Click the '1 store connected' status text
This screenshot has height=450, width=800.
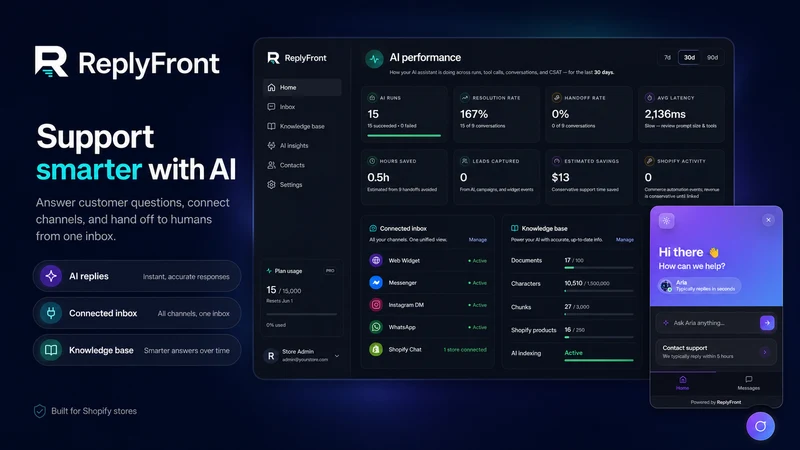tap(465, 349)
